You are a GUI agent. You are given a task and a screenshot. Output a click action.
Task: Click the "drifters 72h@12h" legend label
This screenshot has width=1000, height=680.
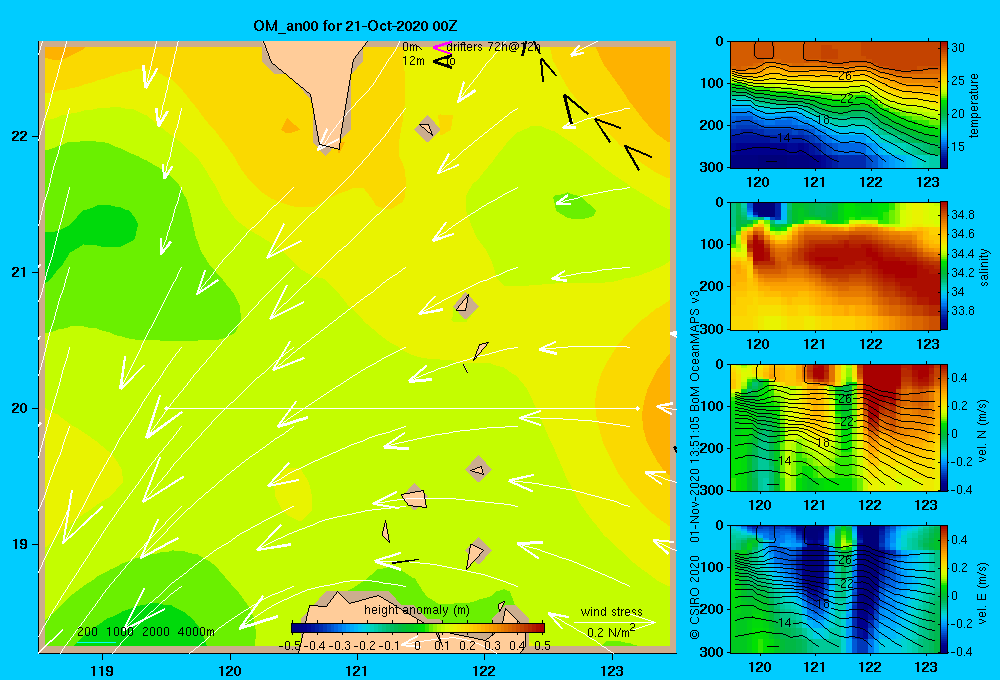493,47
